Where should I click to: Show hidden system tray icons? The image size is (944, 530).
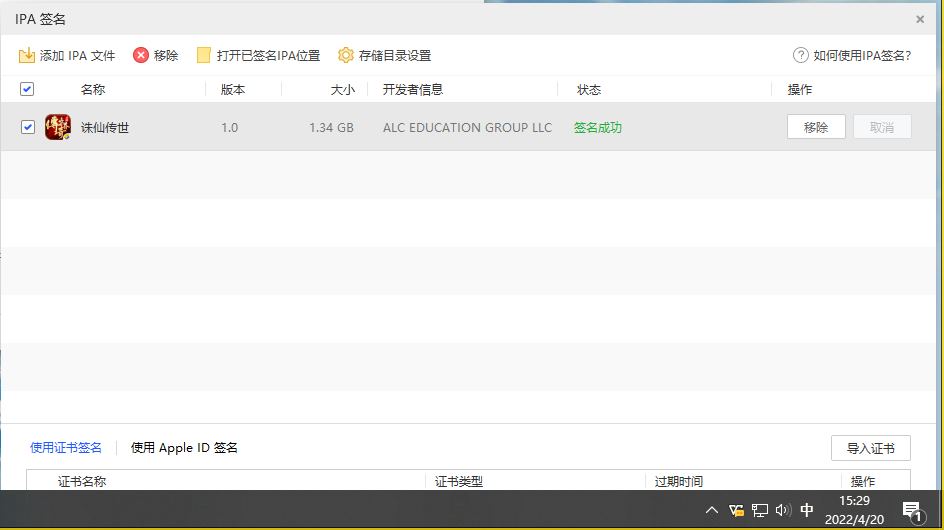tap(712, 510)
